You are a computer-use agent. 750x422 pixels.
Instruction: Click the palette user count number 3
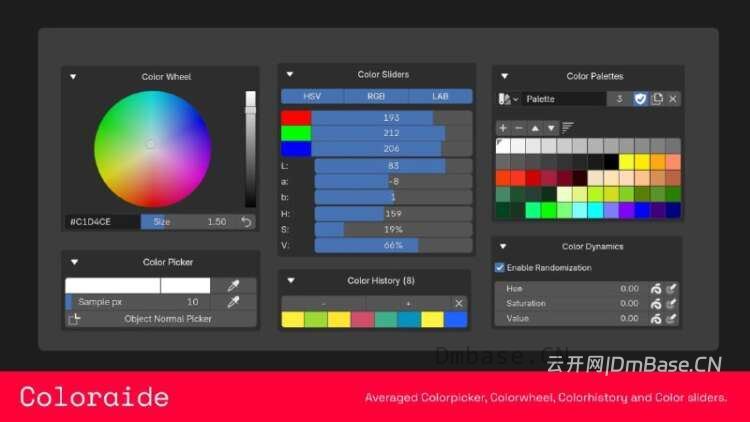click(x=619, y=99)
